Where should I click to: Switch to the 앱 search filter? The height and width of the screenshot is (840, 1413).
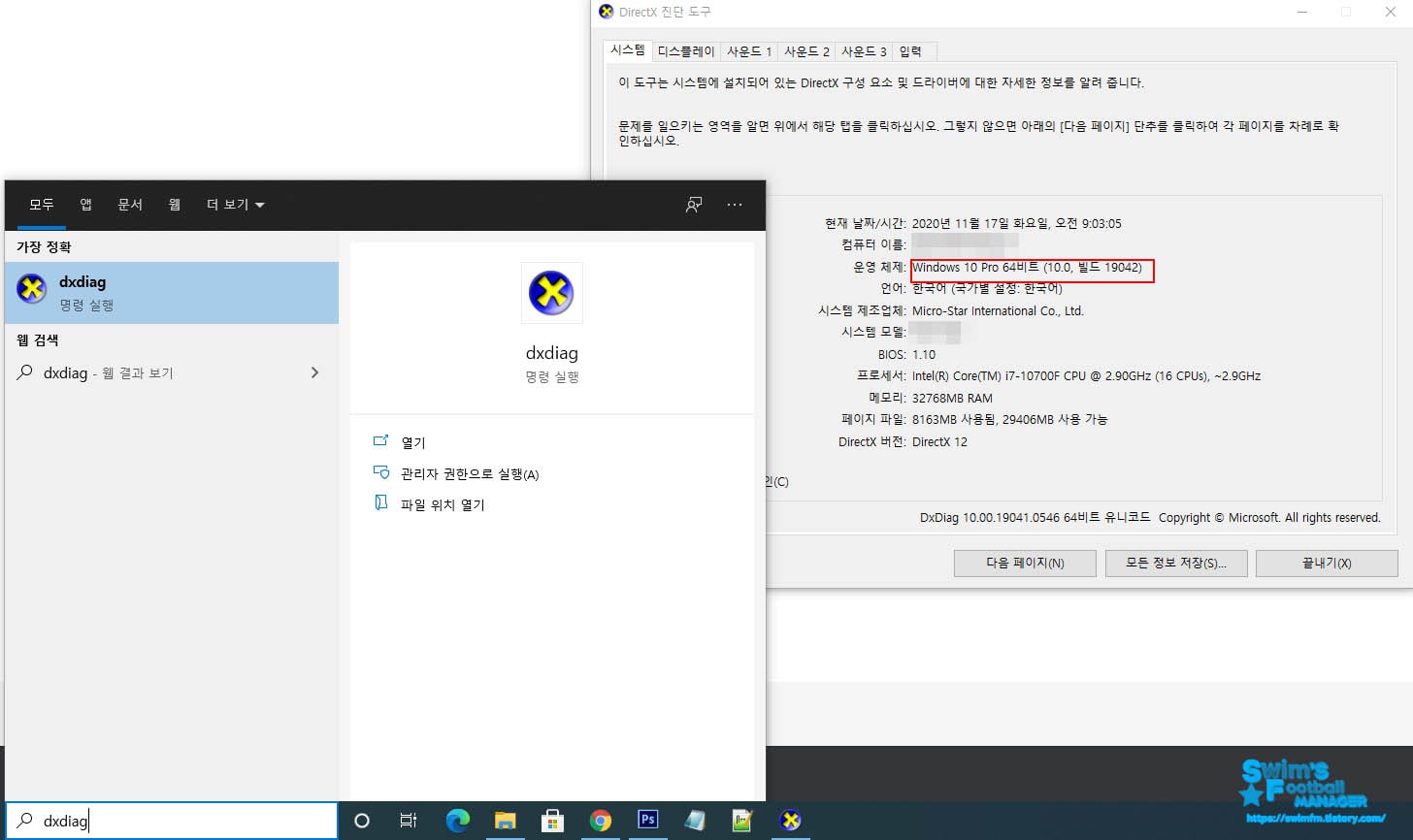tap(85, 204)
